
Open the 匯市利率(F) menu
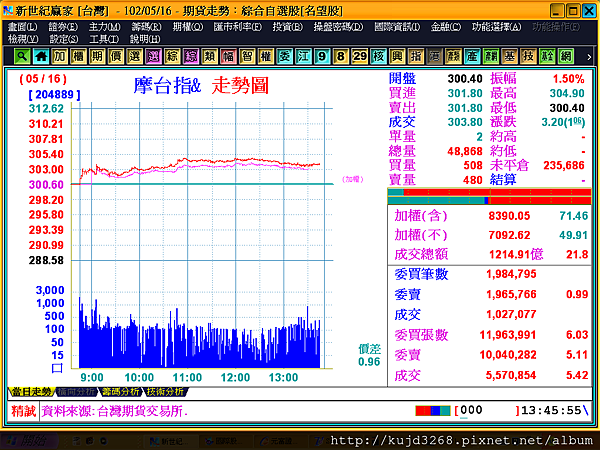pos(238,27)
